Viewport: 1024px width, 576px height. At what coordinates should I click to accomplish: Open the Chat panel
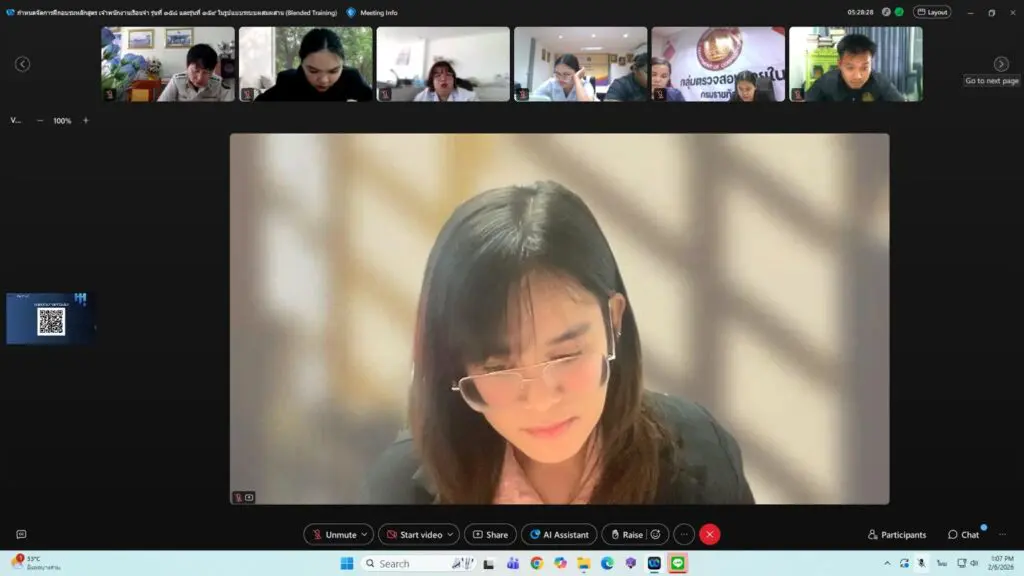pos(963,535)
